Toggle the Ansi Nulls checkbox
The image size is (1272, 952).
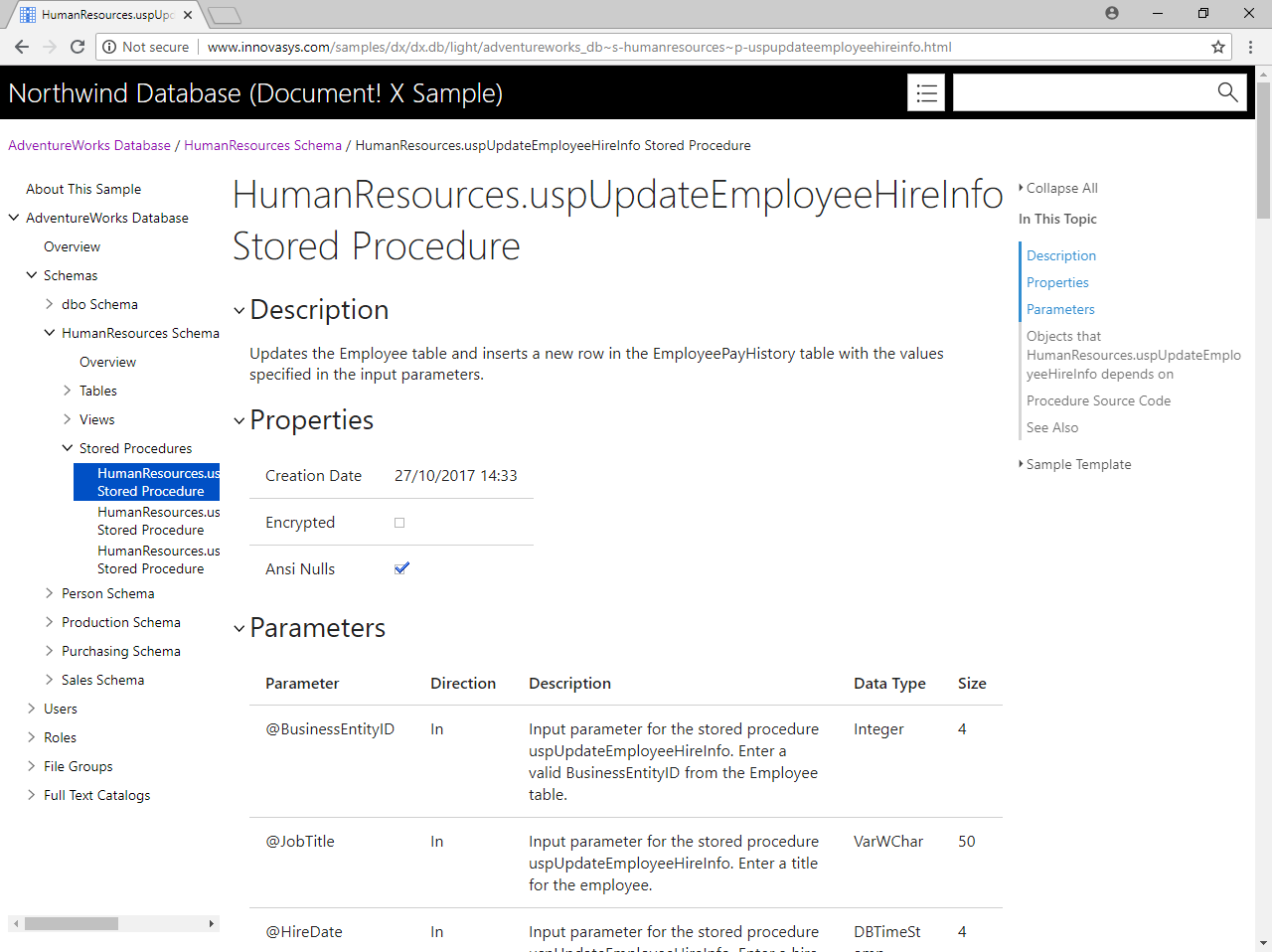click(x=401, y=568)
